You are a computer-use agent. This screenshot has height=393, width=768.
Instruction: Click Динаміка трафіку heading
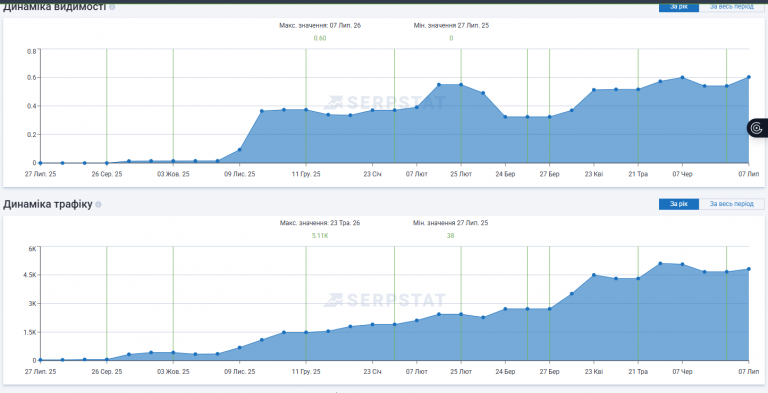point(48,204)
